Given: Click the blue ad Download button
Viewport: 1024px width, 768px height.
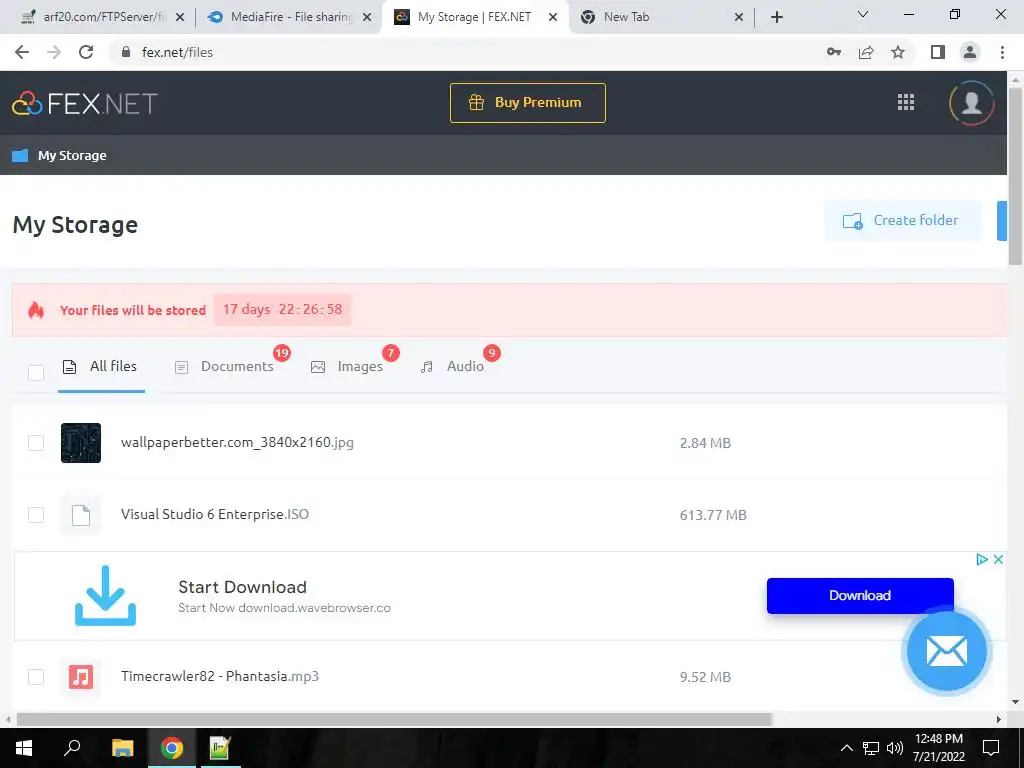Looking at the screenshot, I should [860, 596].
